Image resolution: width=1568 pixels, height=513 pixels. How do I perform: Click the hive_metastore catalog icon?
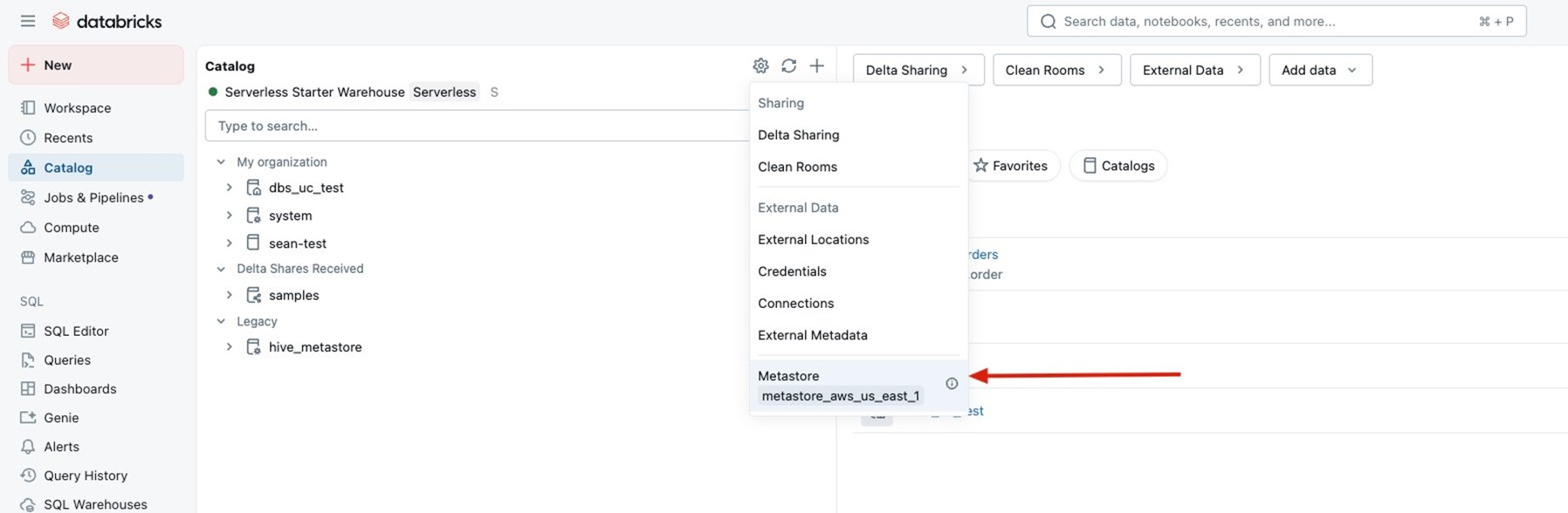(253, 347)
